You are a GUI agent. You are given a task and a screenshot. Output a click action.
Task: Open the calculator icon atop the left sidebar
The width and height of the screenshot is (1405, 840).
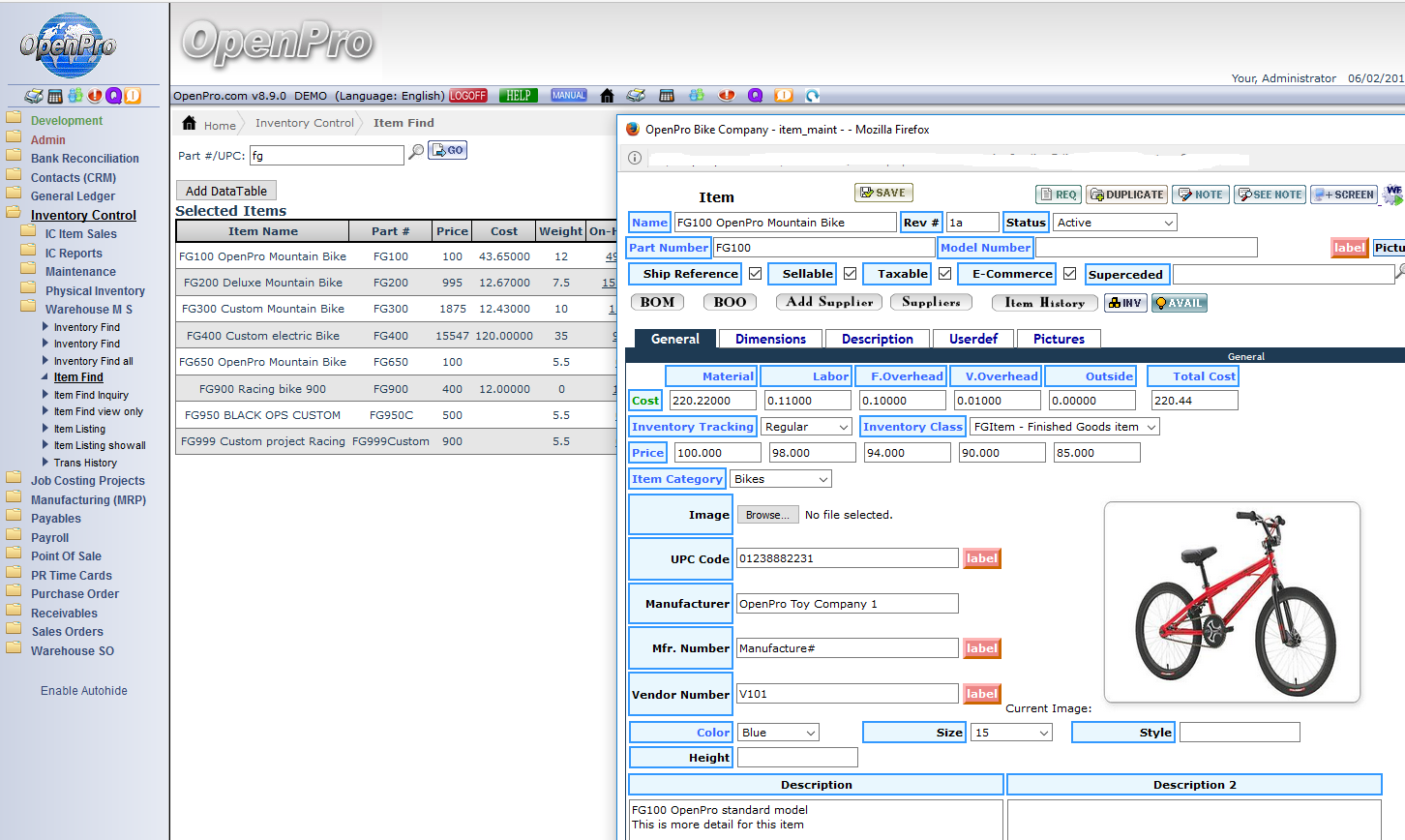pos(55,96)
